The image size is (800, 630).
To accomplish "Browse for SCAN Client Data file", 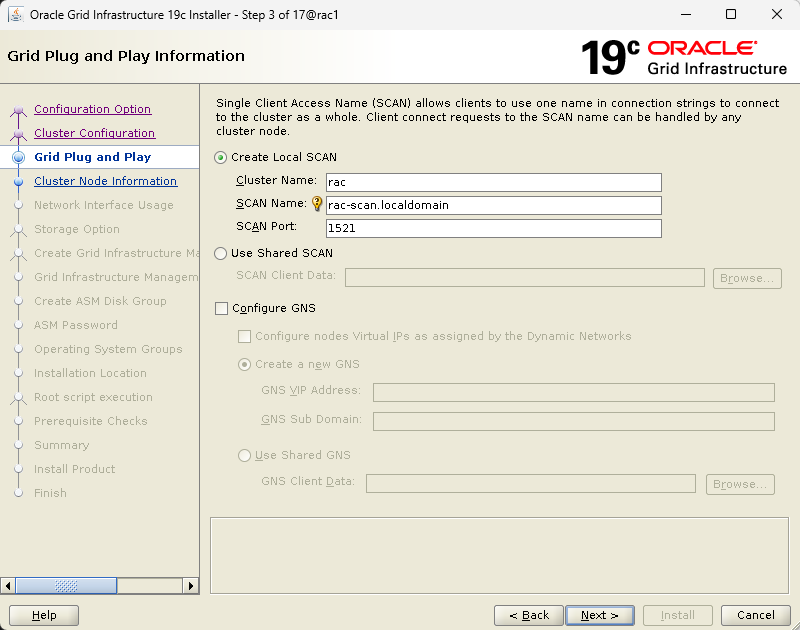I will click(747, 279).
